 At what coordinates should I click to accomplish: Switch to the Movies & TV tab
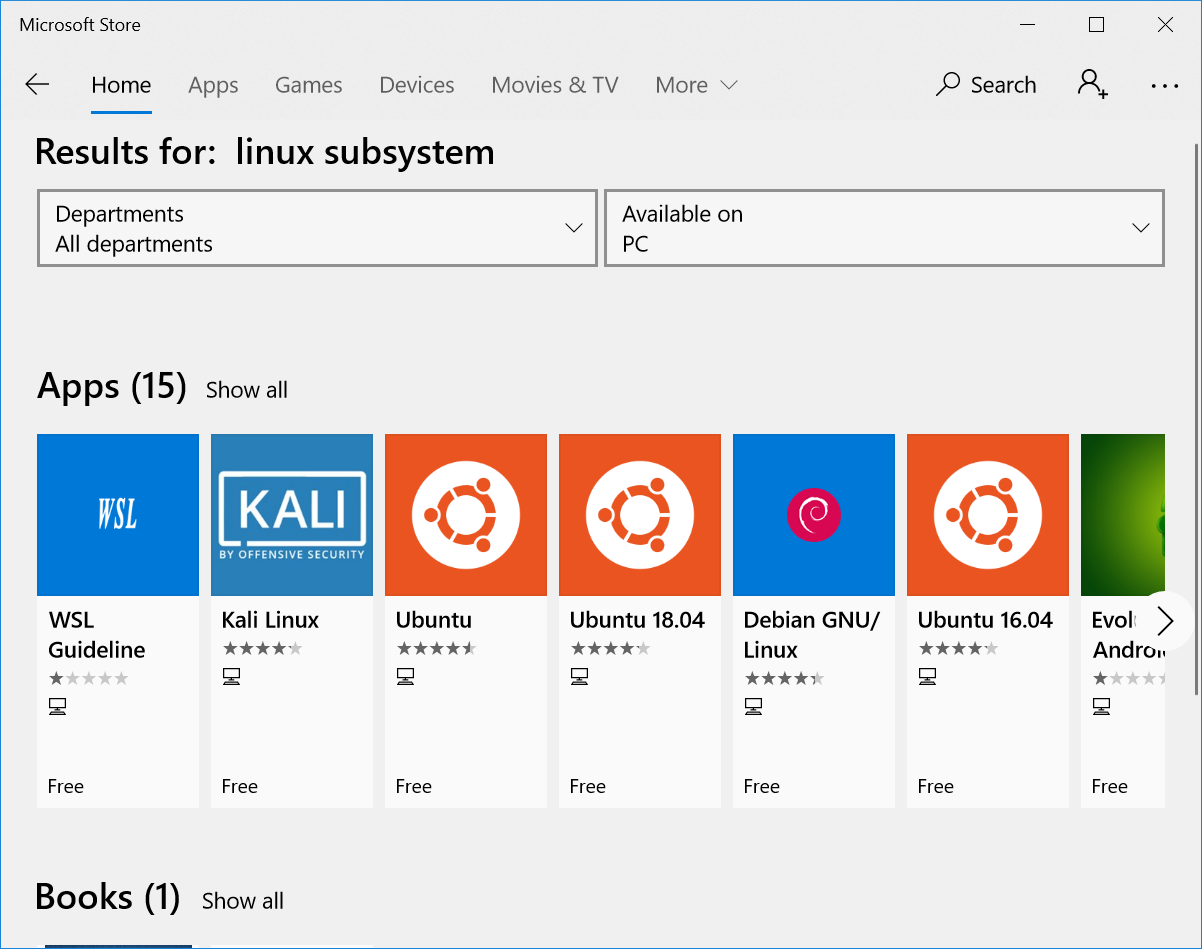click(x=555, y=85)
